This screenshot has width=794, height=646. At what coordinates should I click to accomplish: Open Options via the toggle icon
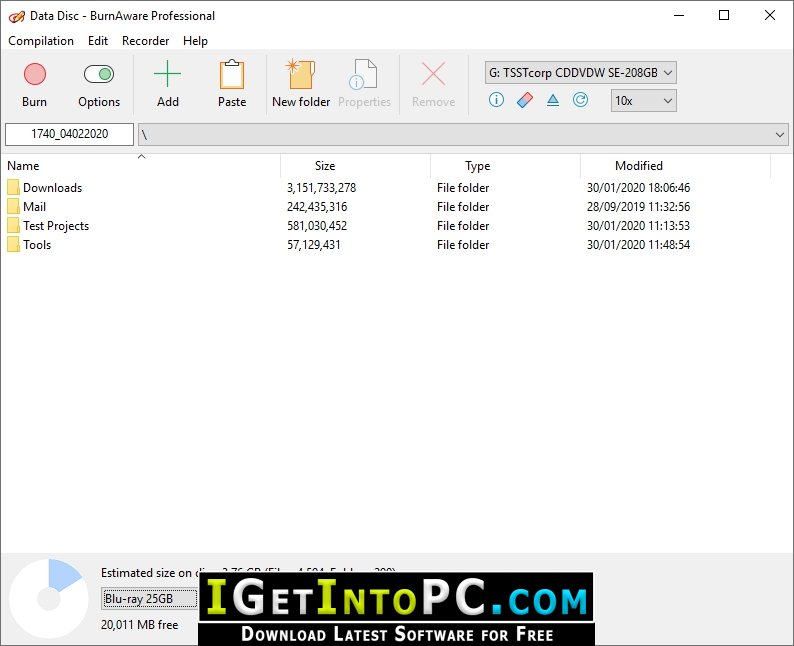[x=99, y=74]
